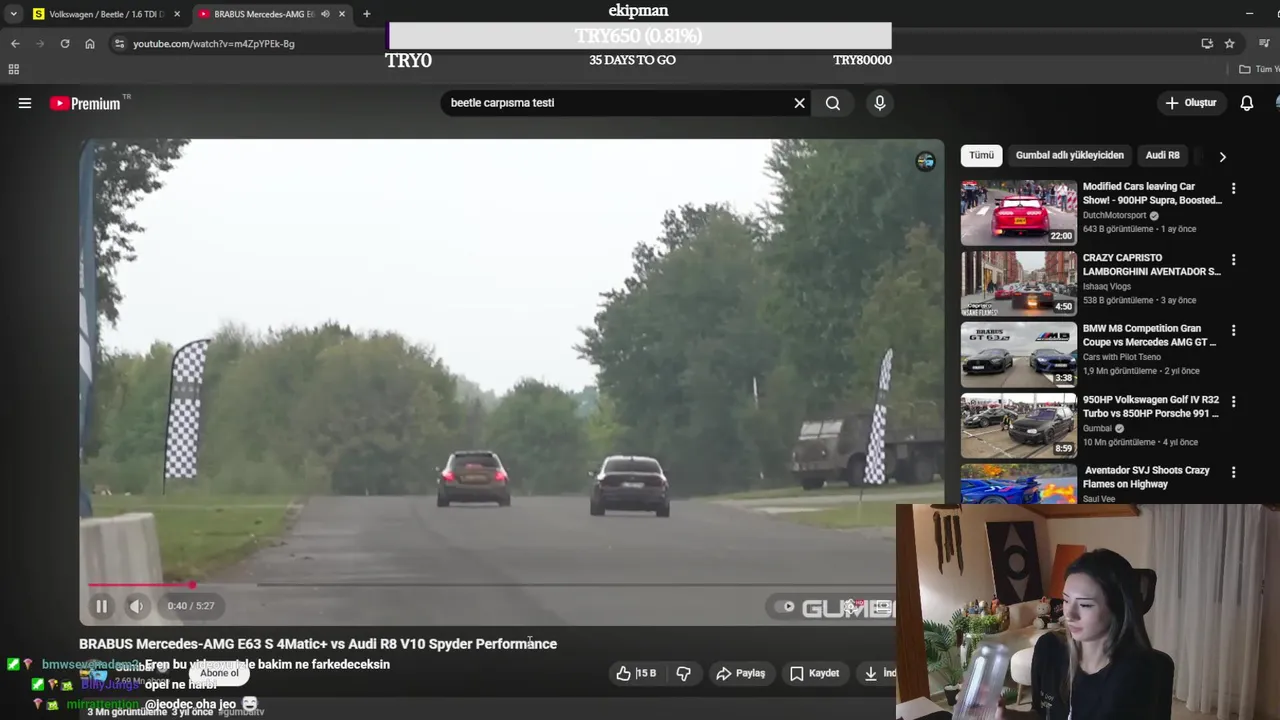Viewport: 1280px width, 720px height.
Task: Run search with magnifier button
Action: coord(833,103)
